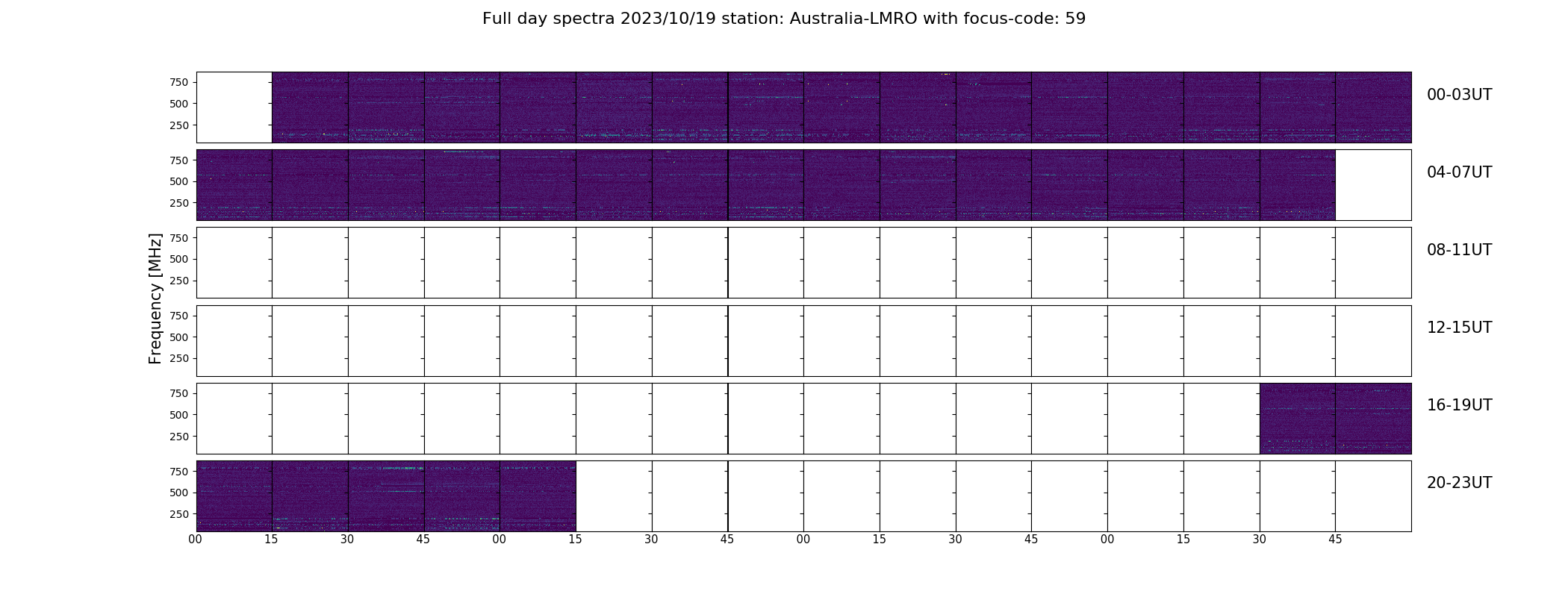This screenshot has height=597, width=1568.
Task: Click the 250 tick label of the 20-23UT row
Action: [178, 514]
